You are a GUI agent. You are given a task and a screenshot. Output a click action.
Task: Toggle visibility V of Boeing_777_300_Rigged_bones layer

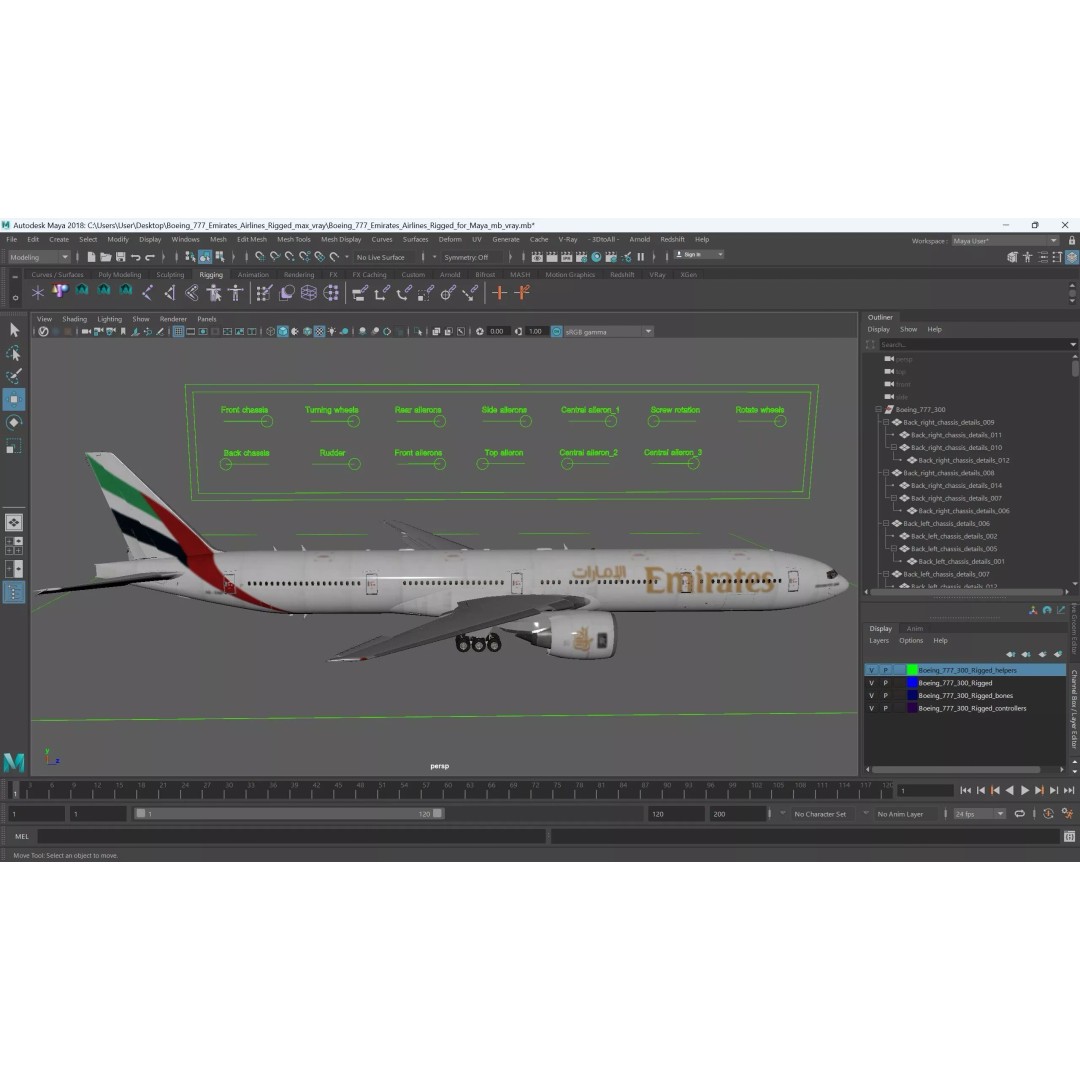click(871, 696)
